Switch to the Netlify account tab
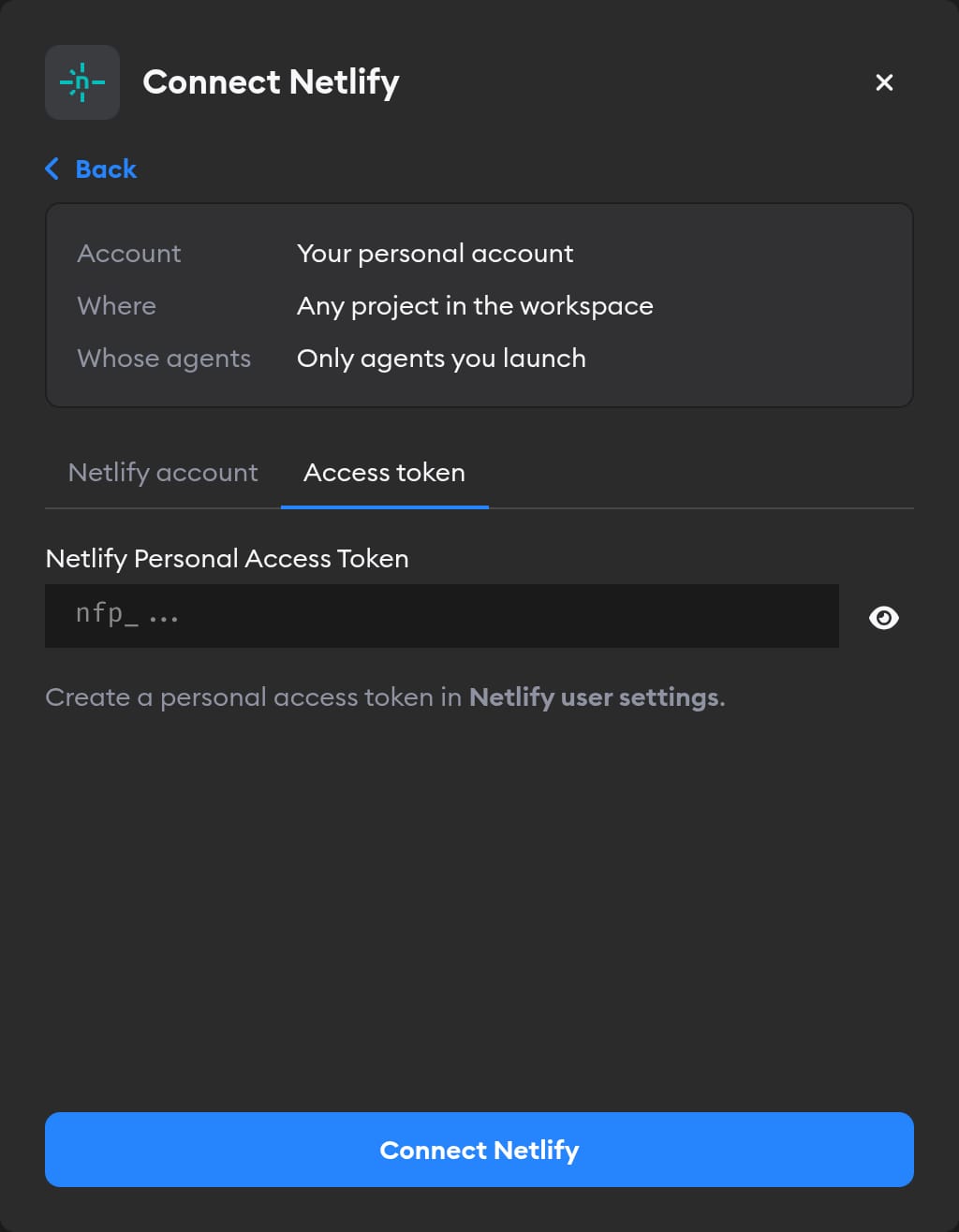The image size is (959, 1232). 163,473
